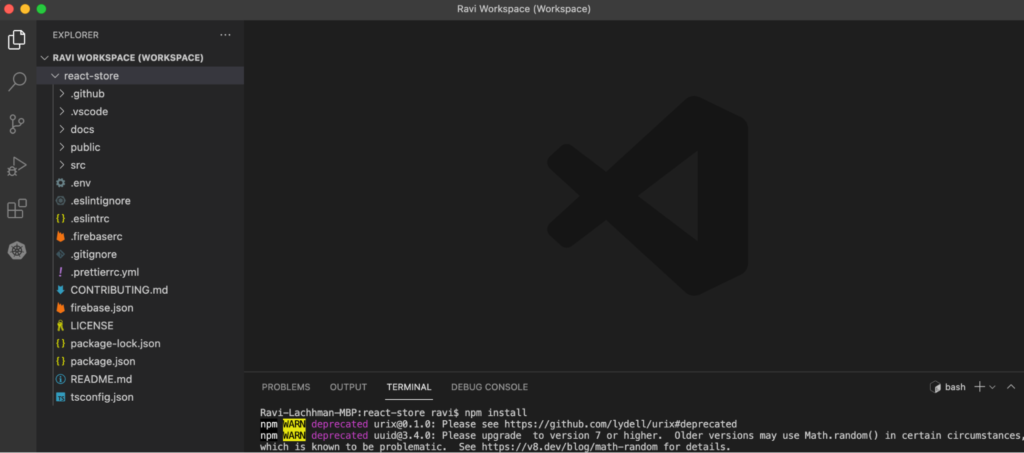The width and height of the screenshot is (1024, 453).
Task: Open the Run and Debug view
Action: pyautogui.click(x=17, y=166)
